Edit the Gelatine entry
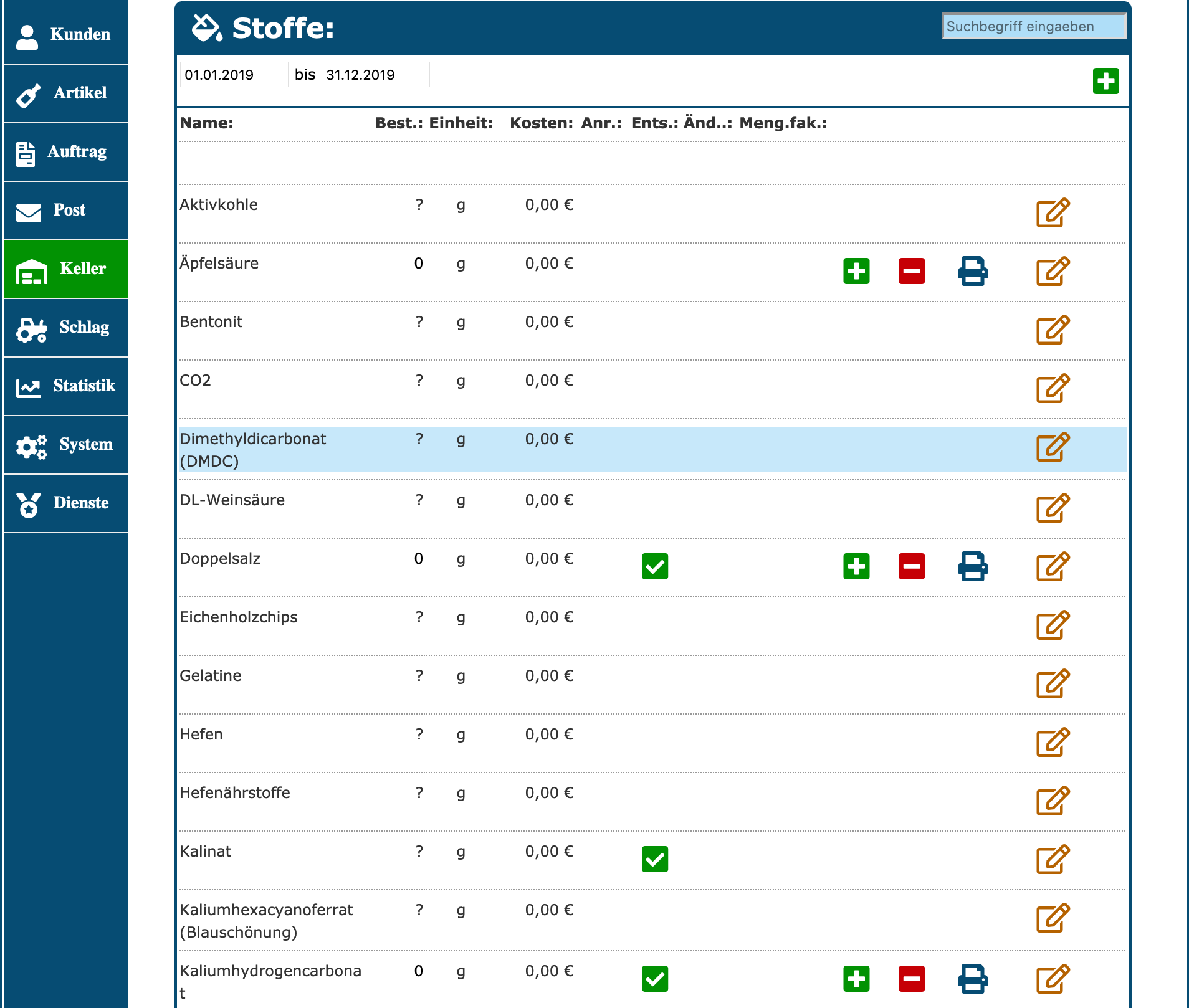The width and height of the screenshot is (1189, 1008). (x=1053, y=684)
